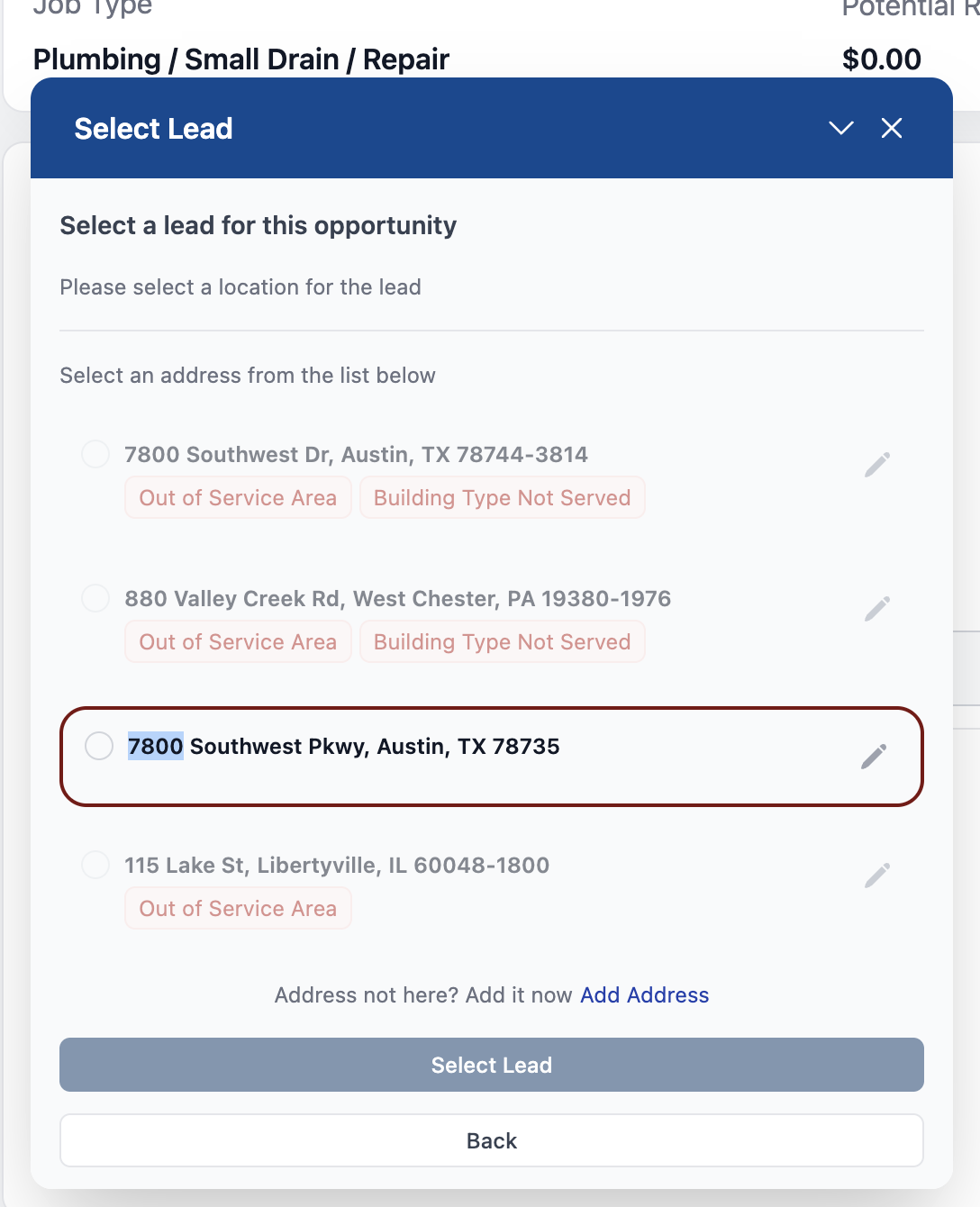Screen dimensions: 980x1207
Task: Click pencil icon for 880 Valley Creek Rd
Action: pyautogui.click(x=877, y=609)
